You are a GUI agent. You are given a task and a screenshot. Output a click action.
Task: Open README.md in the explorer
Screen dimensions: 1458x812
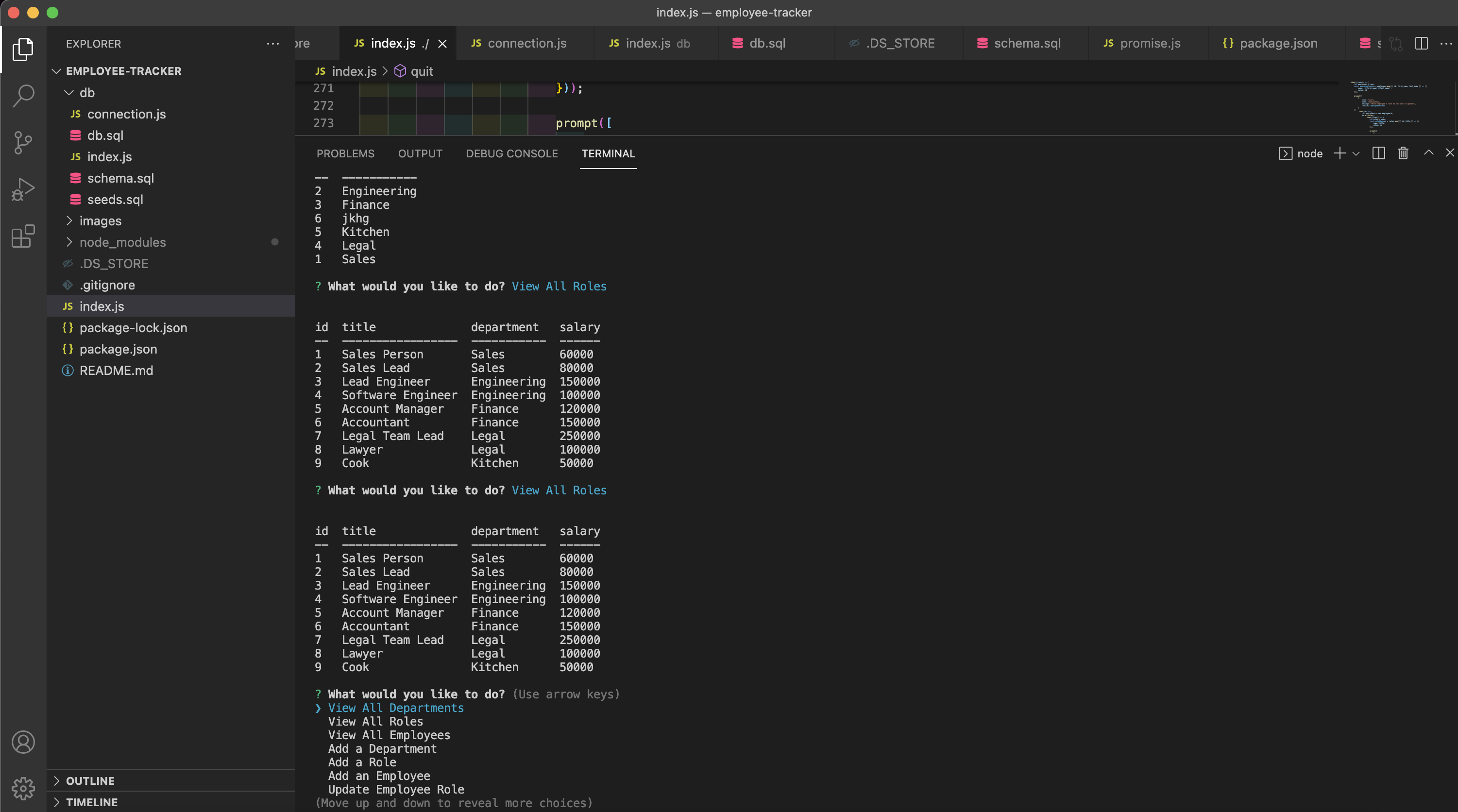170,371
